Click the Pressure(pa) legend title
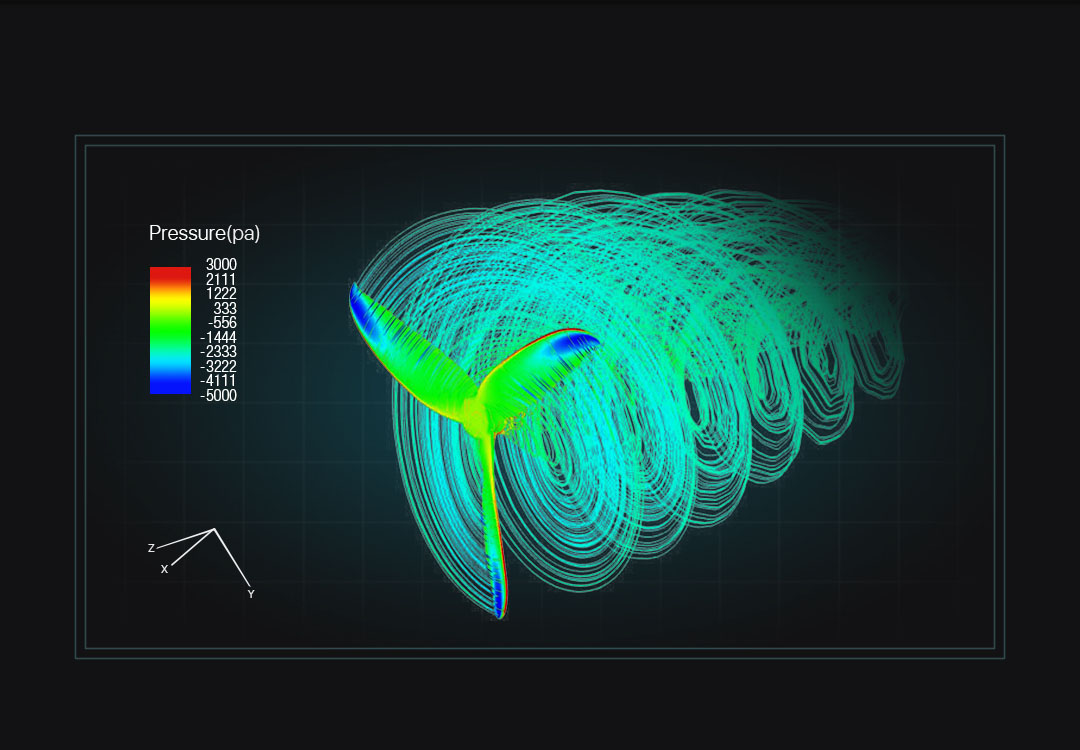This screenshot has height=750, width=1080. pos(205,233)
